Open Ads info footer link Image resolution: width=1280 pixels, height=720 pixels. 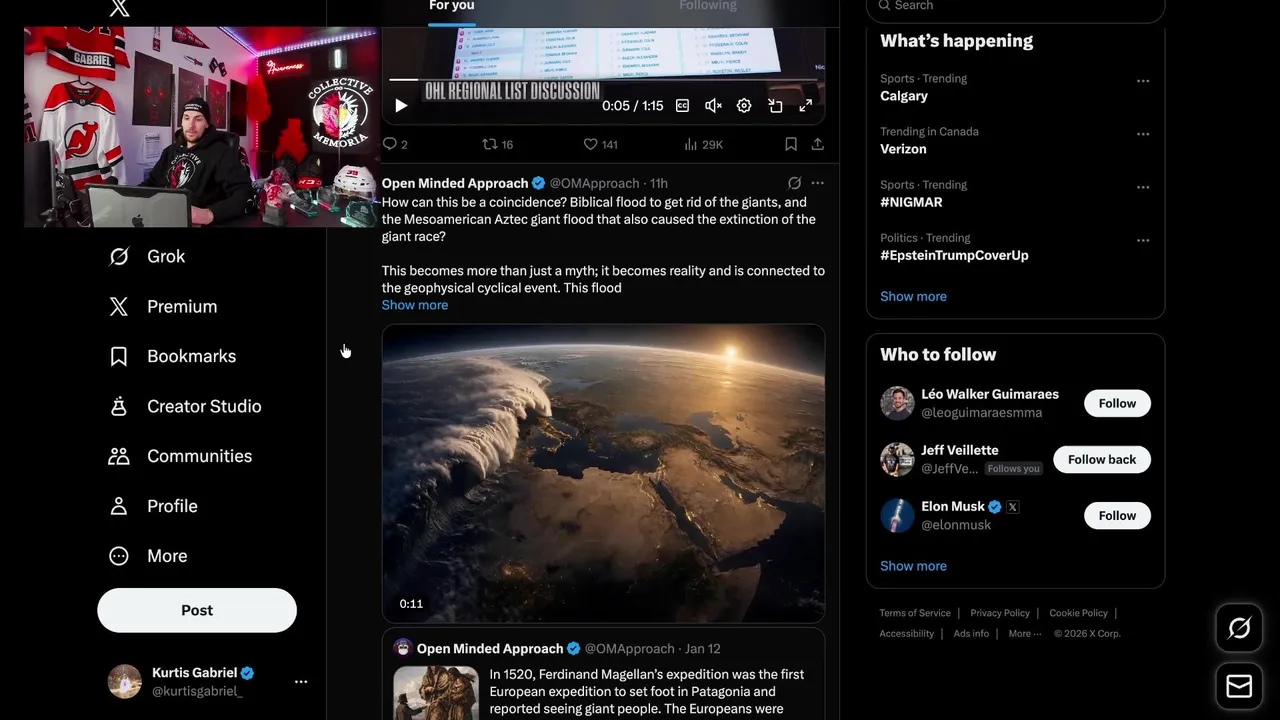tap(971, 633)
